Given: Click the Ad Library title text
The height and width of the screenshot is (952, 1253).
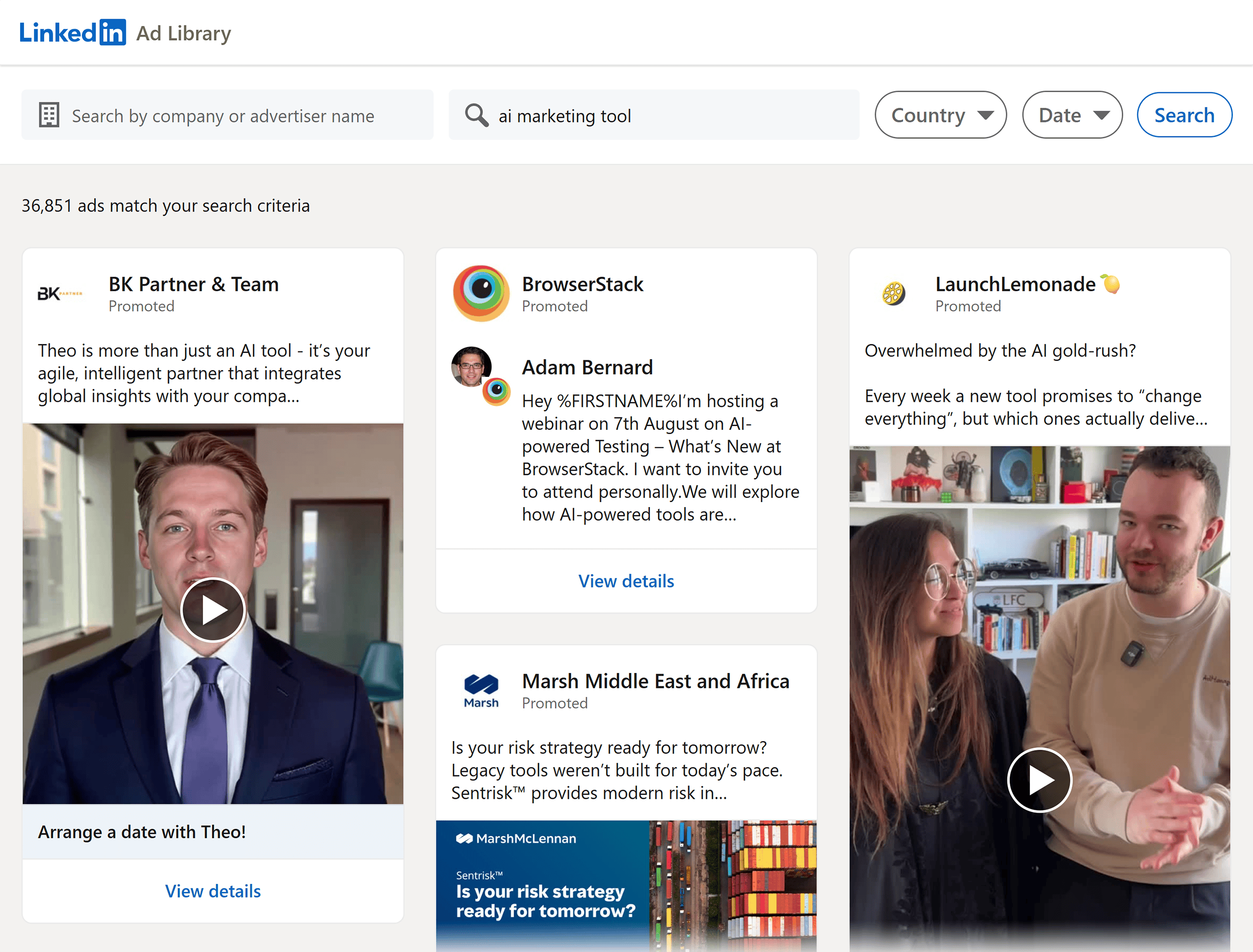Looking at the screenshot, I should point(183,34).
